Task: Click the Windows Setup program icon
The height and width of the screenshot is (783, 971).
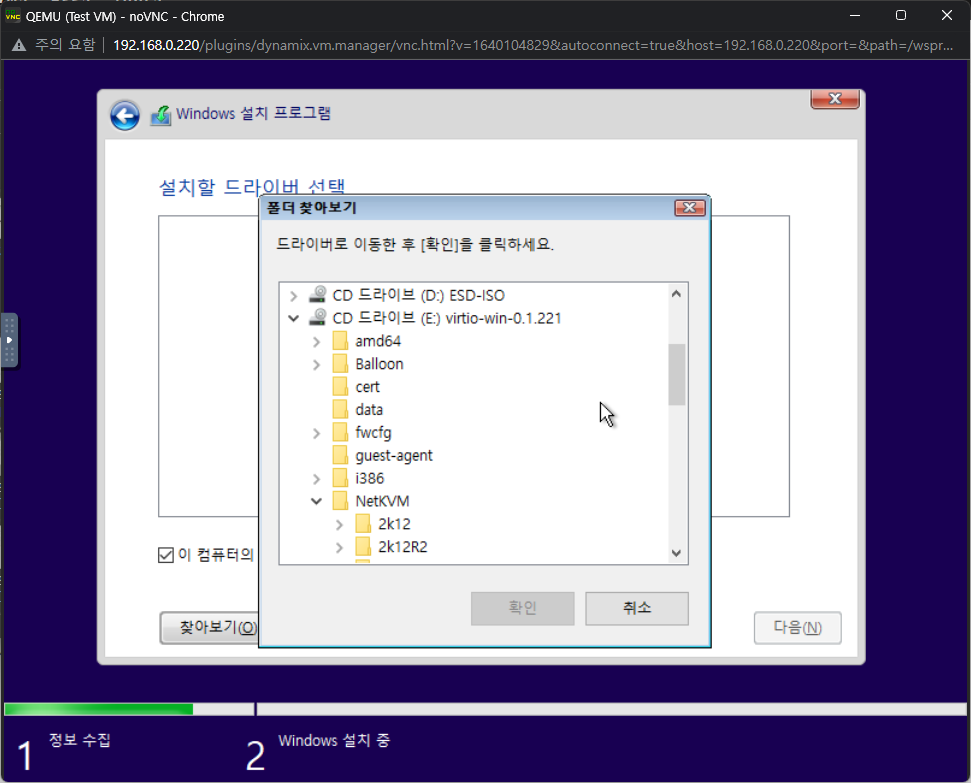Action: tap(160, 115)
